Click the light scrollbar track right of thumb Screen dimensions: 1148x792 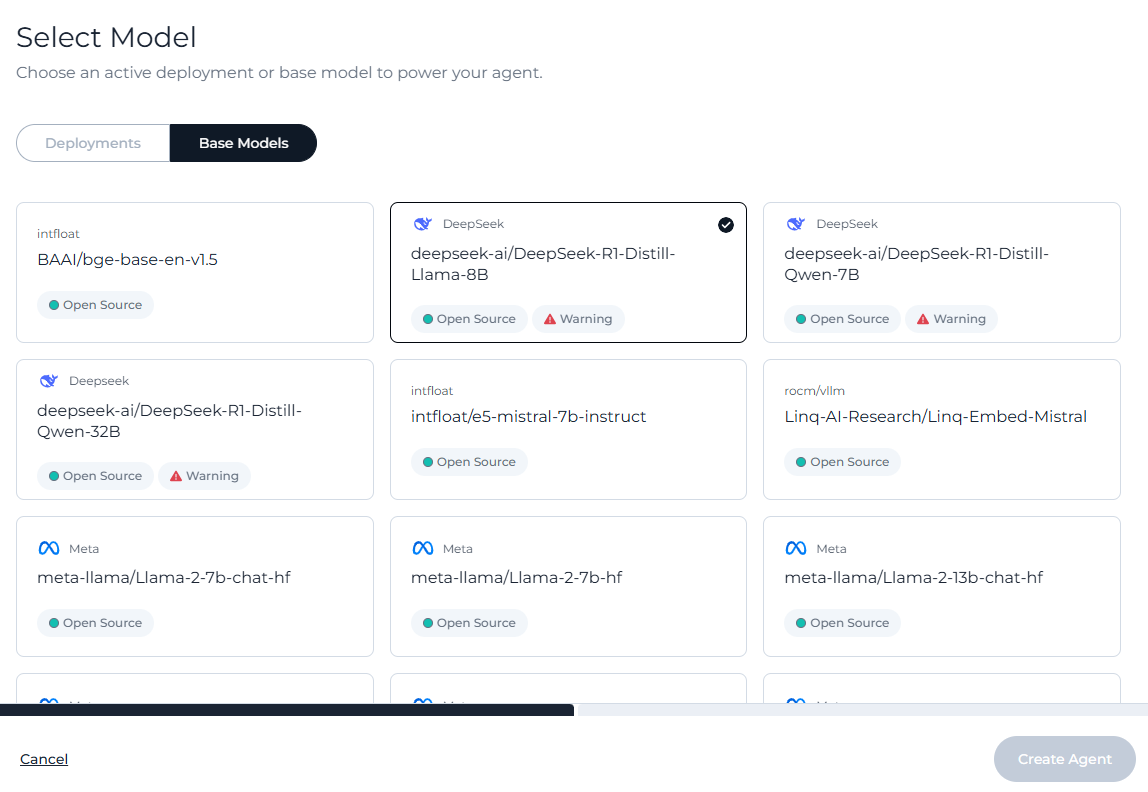862,710
